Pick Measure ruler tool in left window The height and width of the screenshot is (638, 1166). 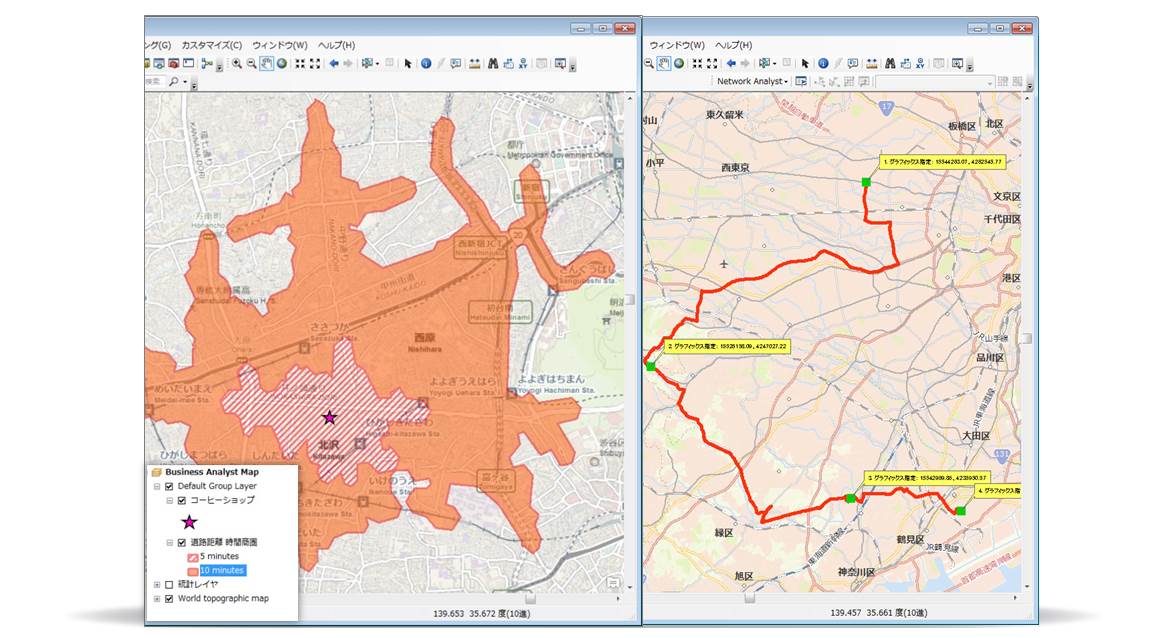point(474,63)
